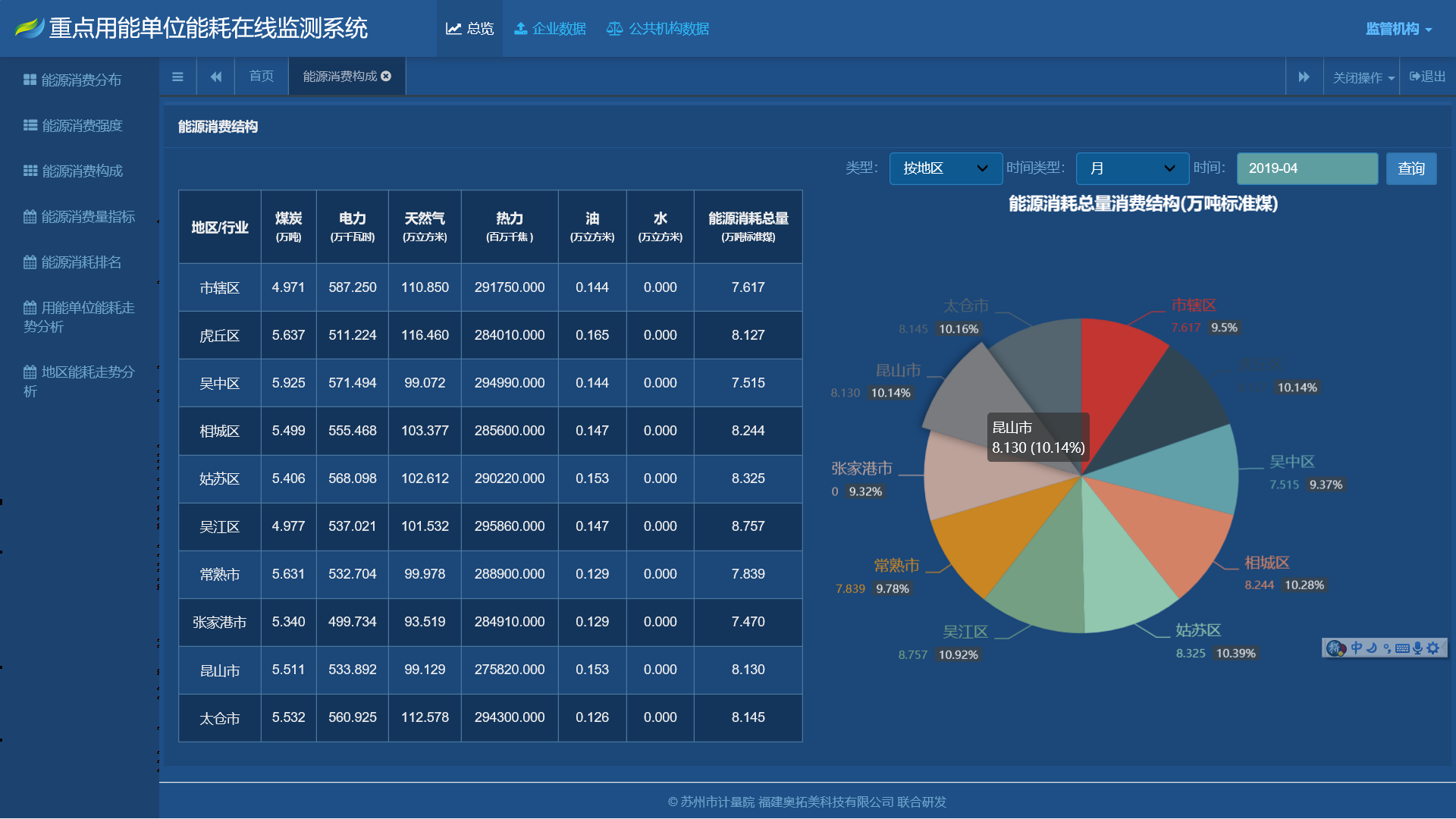Click the IME microphone voice input icon

pyautogui.click(x=1417, y=648)
